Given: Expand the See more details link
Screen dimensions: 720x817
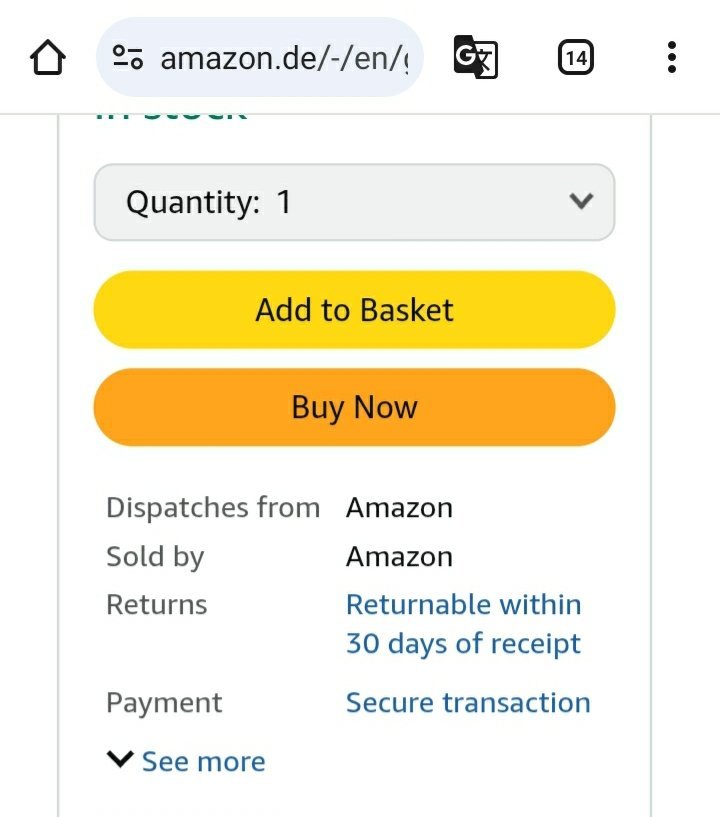Looking at the screenshot, I should (203, 762).
